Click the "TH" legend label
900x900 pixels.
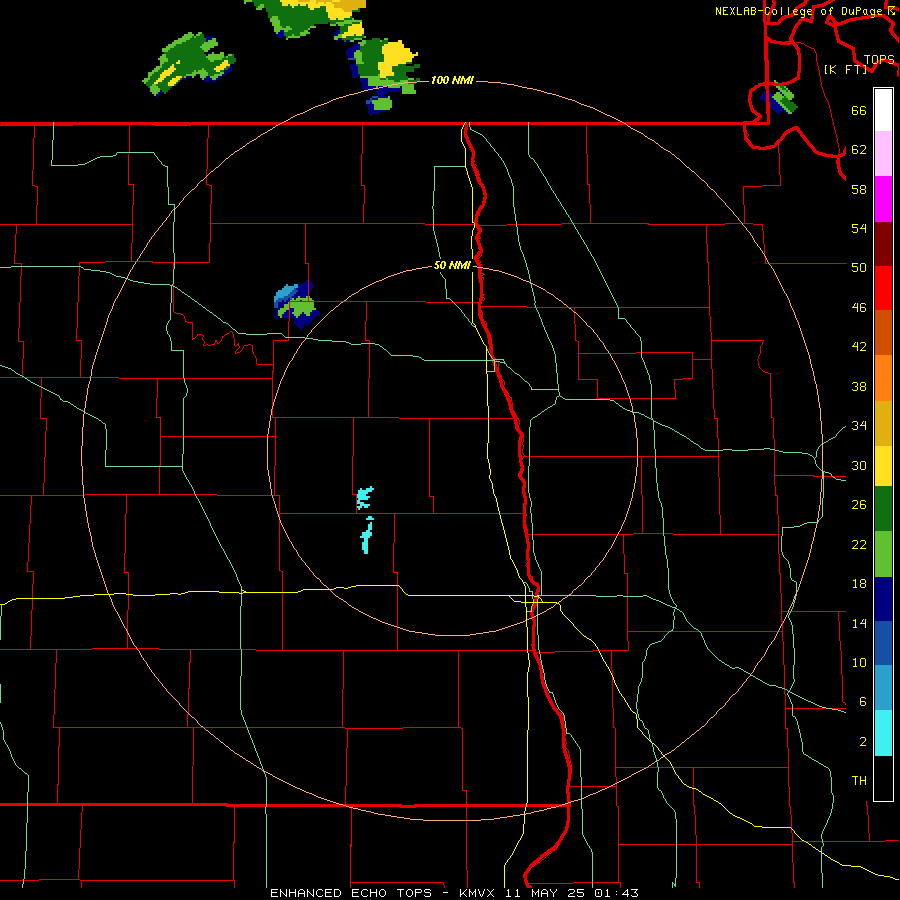(859, 781)
